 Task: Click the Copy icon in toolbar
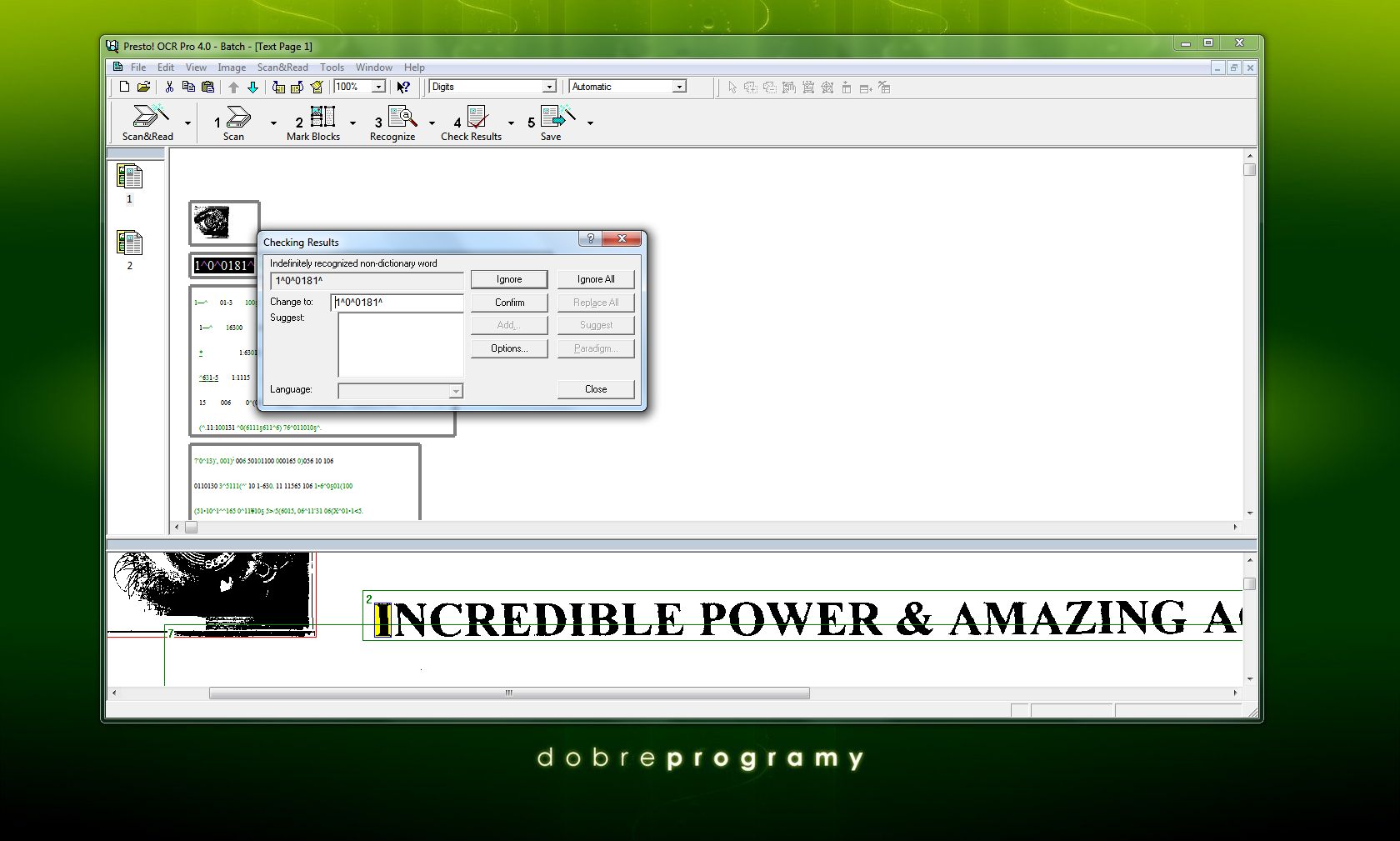[188, 87]
